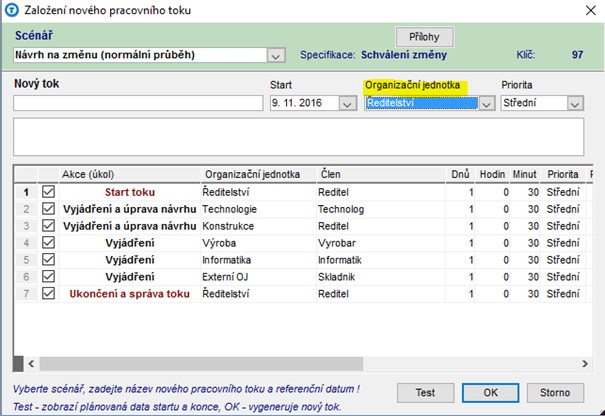Image resolution: width=605 pixels, height=416 pixels.
Task: Select Vyjádření a úprava návrhu in row 3
Action: click(x=130, y=226)
